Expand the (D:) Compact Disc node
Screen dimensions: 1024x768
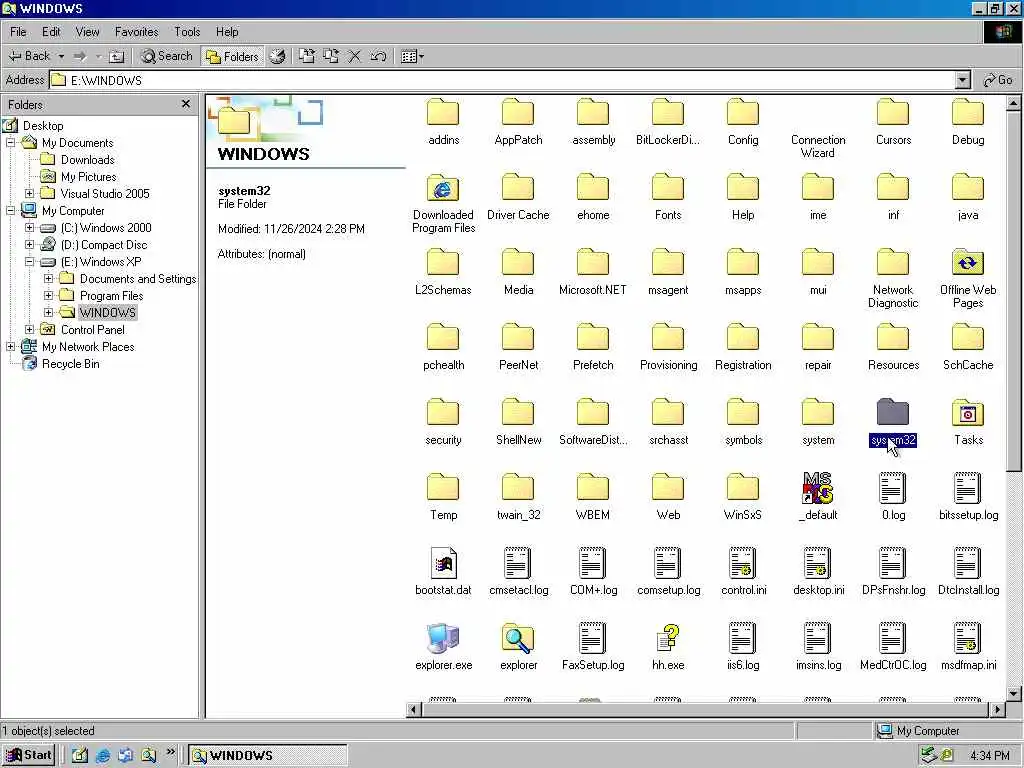point(29,244)
